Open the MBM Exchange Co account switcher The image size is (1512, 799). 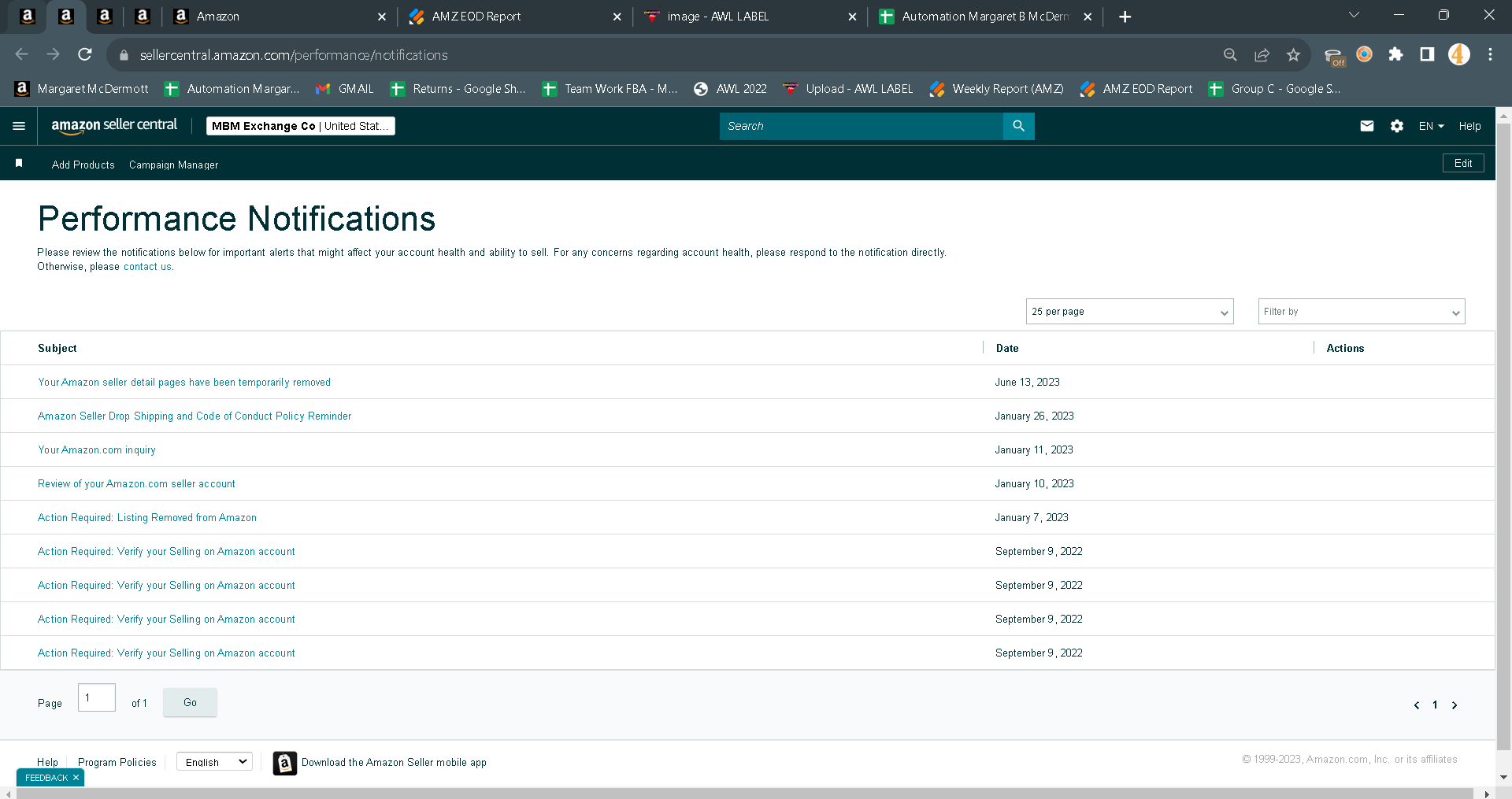pyautogui.click(x=301, y=126)
